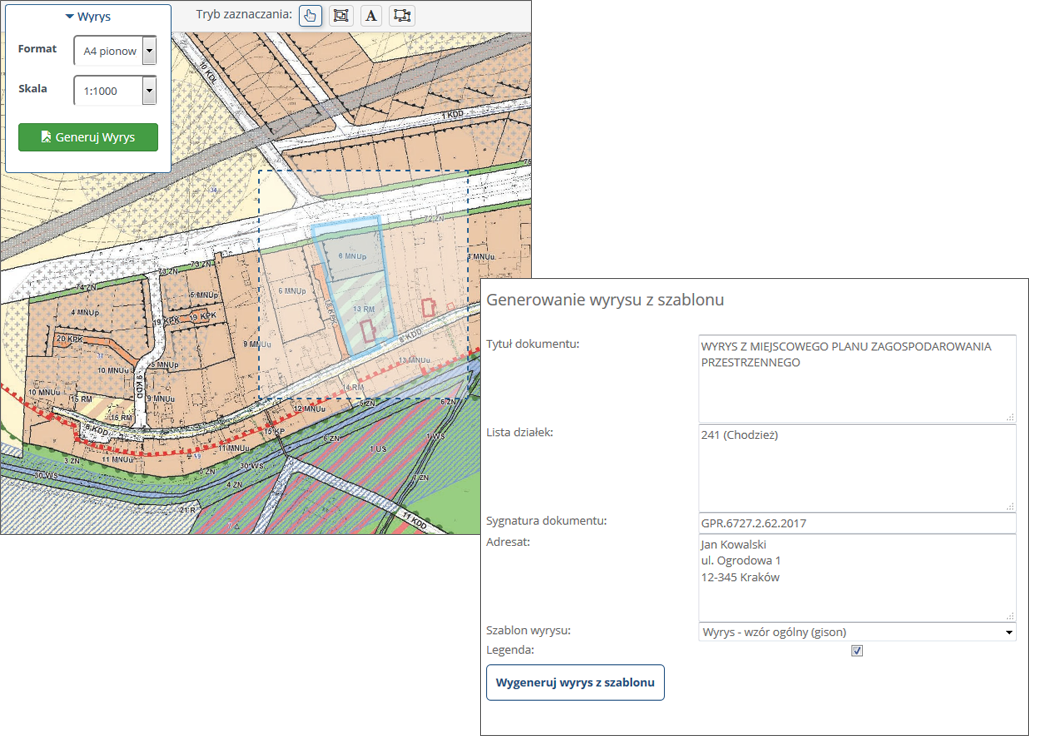Select the hand pointer selection mode
The width and height of the screenshot is (1040, 745).
[310, 15]
